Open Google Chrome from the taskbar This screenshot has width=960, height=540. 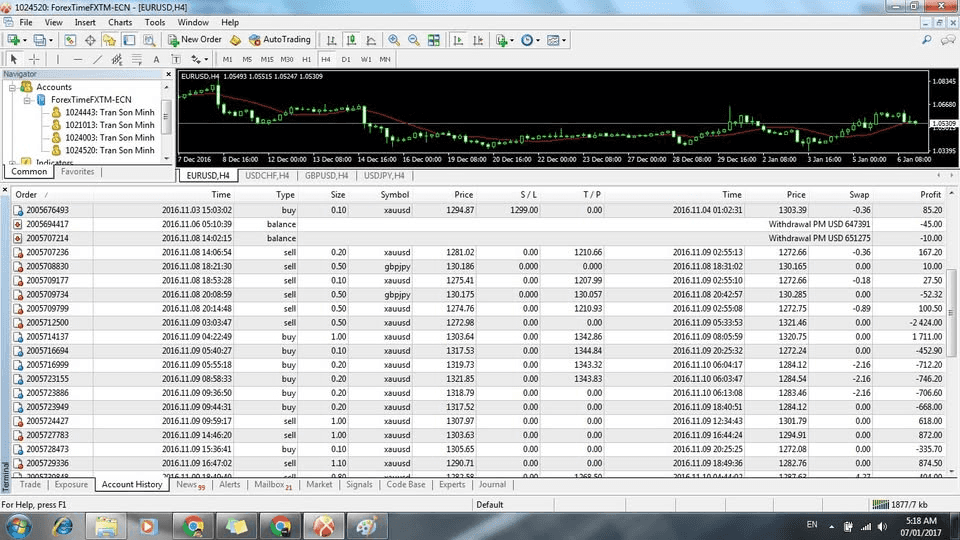point(191,524)
